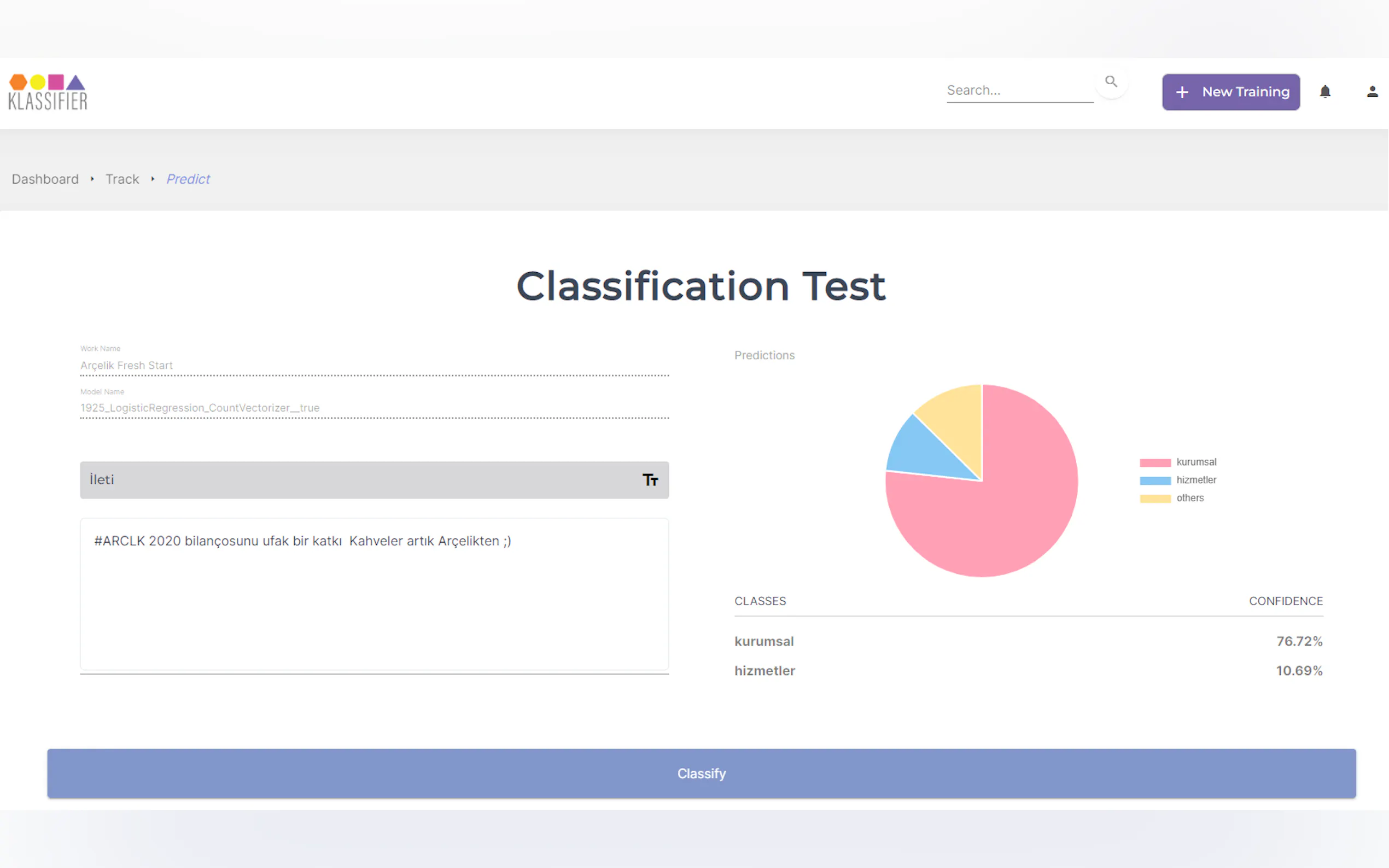
Task: Toggle the others legend swatch
Action: (x=1155, y=498)
